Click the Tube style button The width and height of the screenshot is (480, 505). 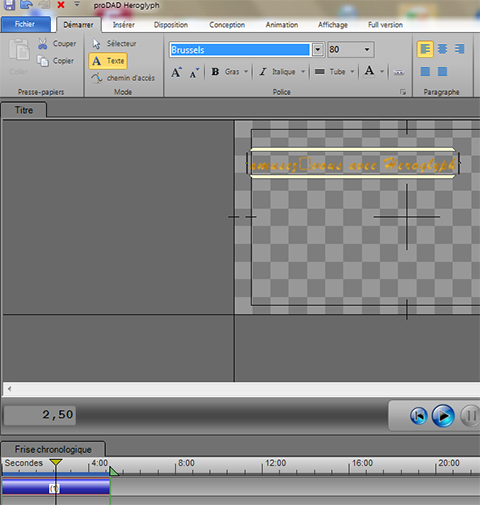pyautogui.click(x=330, y=72)
